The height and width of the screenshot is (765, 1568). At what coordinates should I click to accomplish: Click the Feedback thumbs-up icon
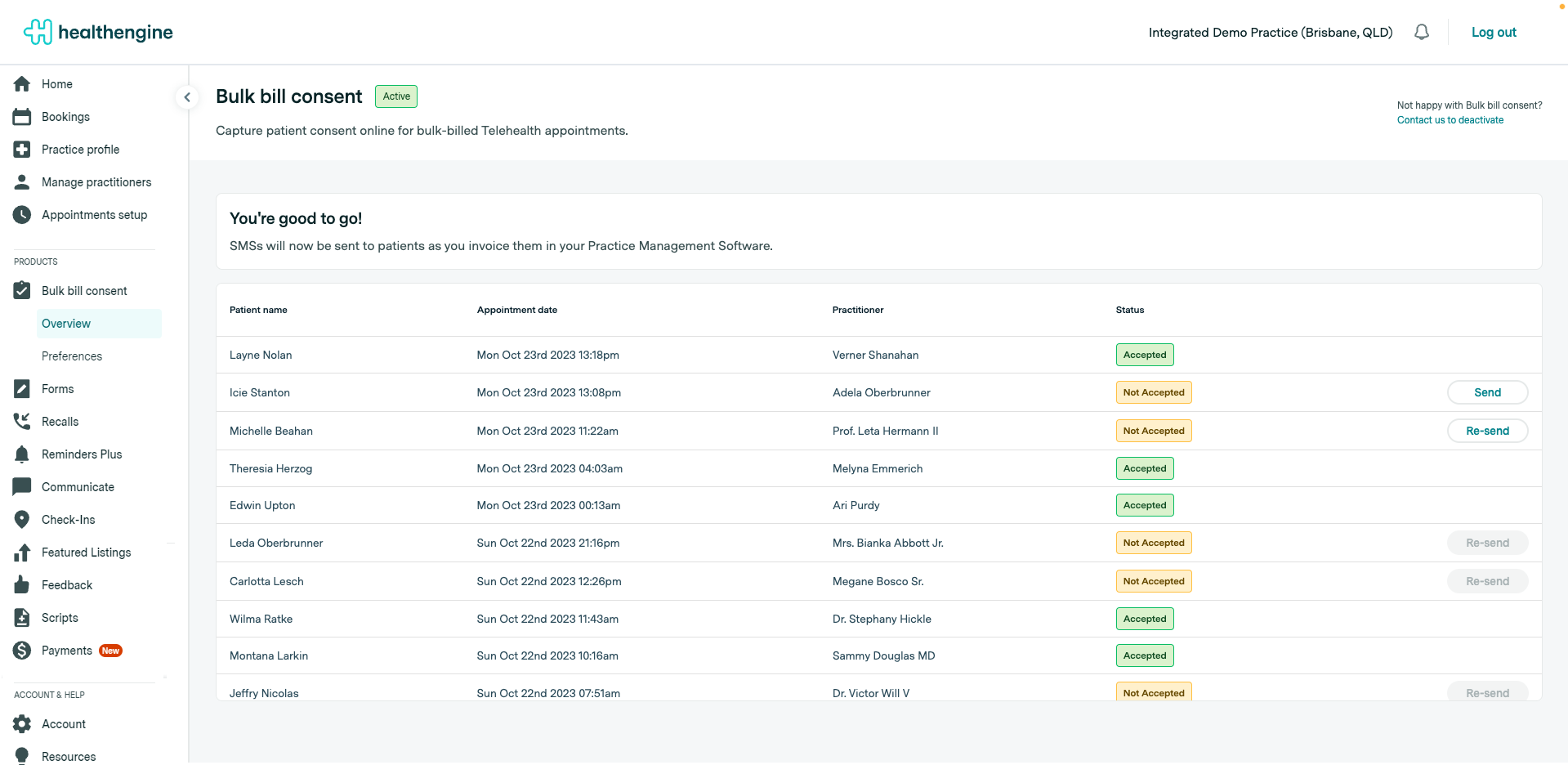[22, 585]
